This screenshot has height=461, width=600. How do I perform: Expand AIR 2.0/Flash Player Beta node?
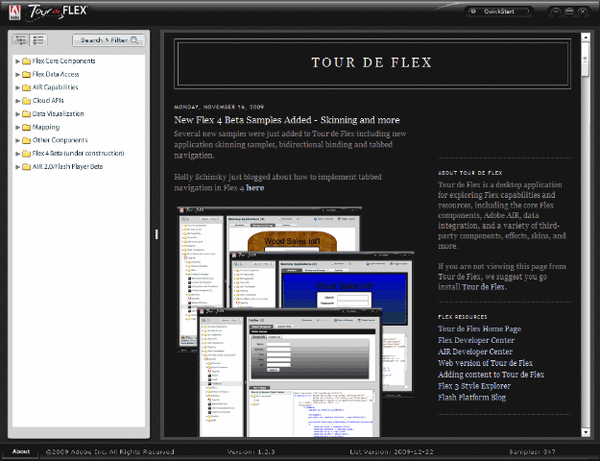[18, 167]
